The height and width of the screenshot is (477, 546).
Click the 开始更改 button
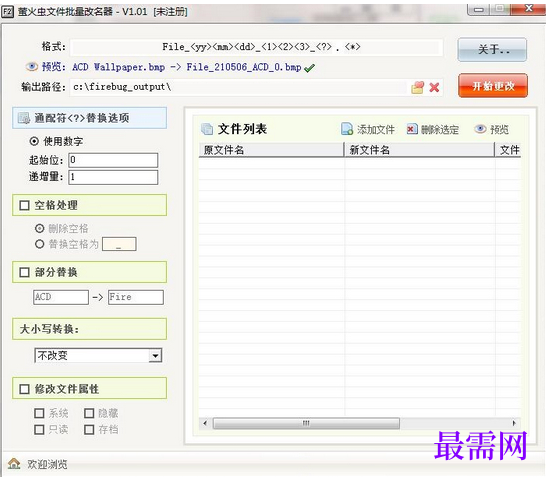coord(493,86)
